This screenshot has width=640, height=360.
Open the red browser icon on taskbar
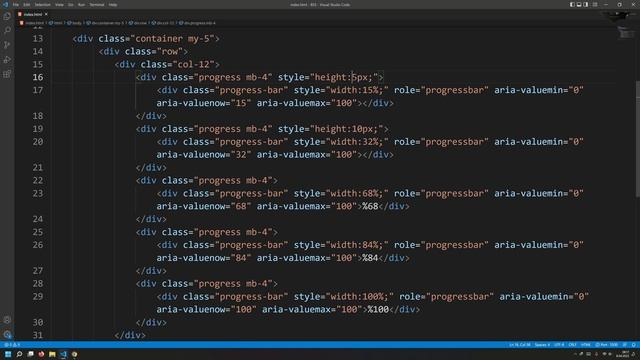pos(41,354)
